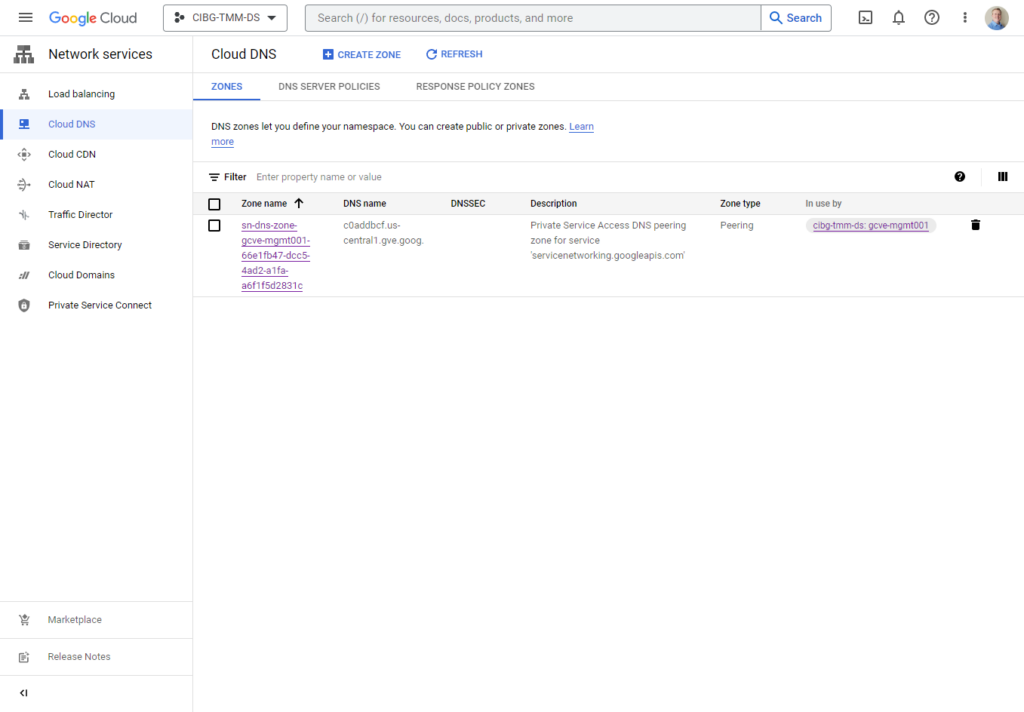Click the Cloud CDN sidebar icon
Screen dimensions: 1024x712
pos(24,154)
